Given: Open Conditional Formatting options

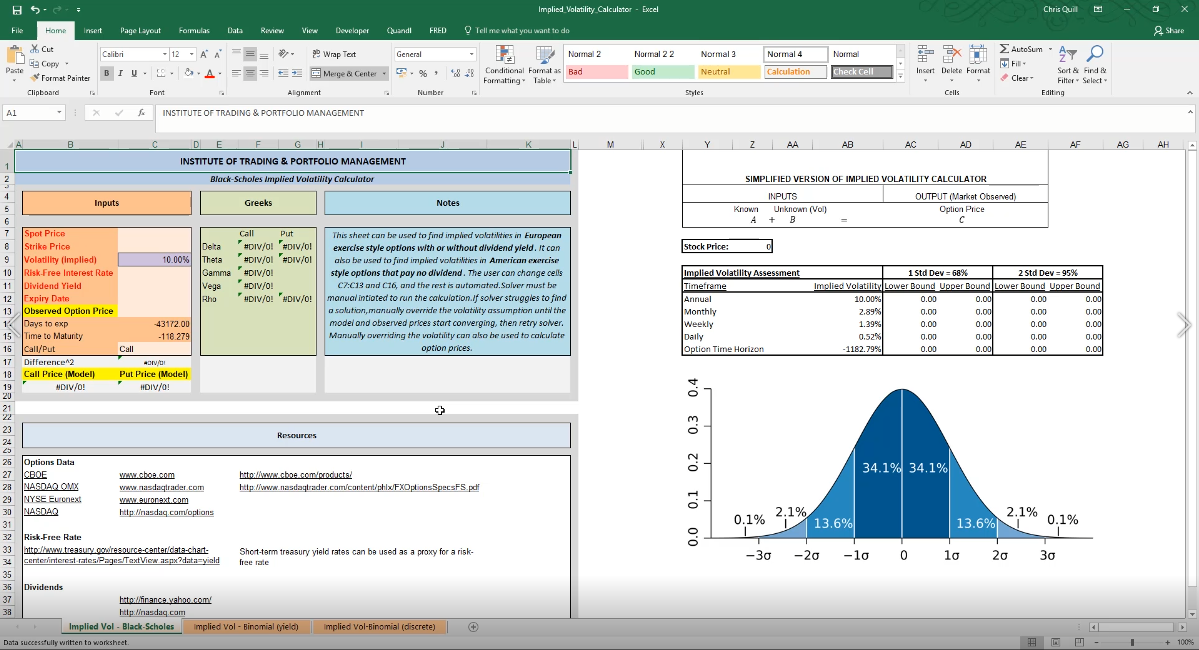Looking at the screenshot, I should (x=504, y=62).
